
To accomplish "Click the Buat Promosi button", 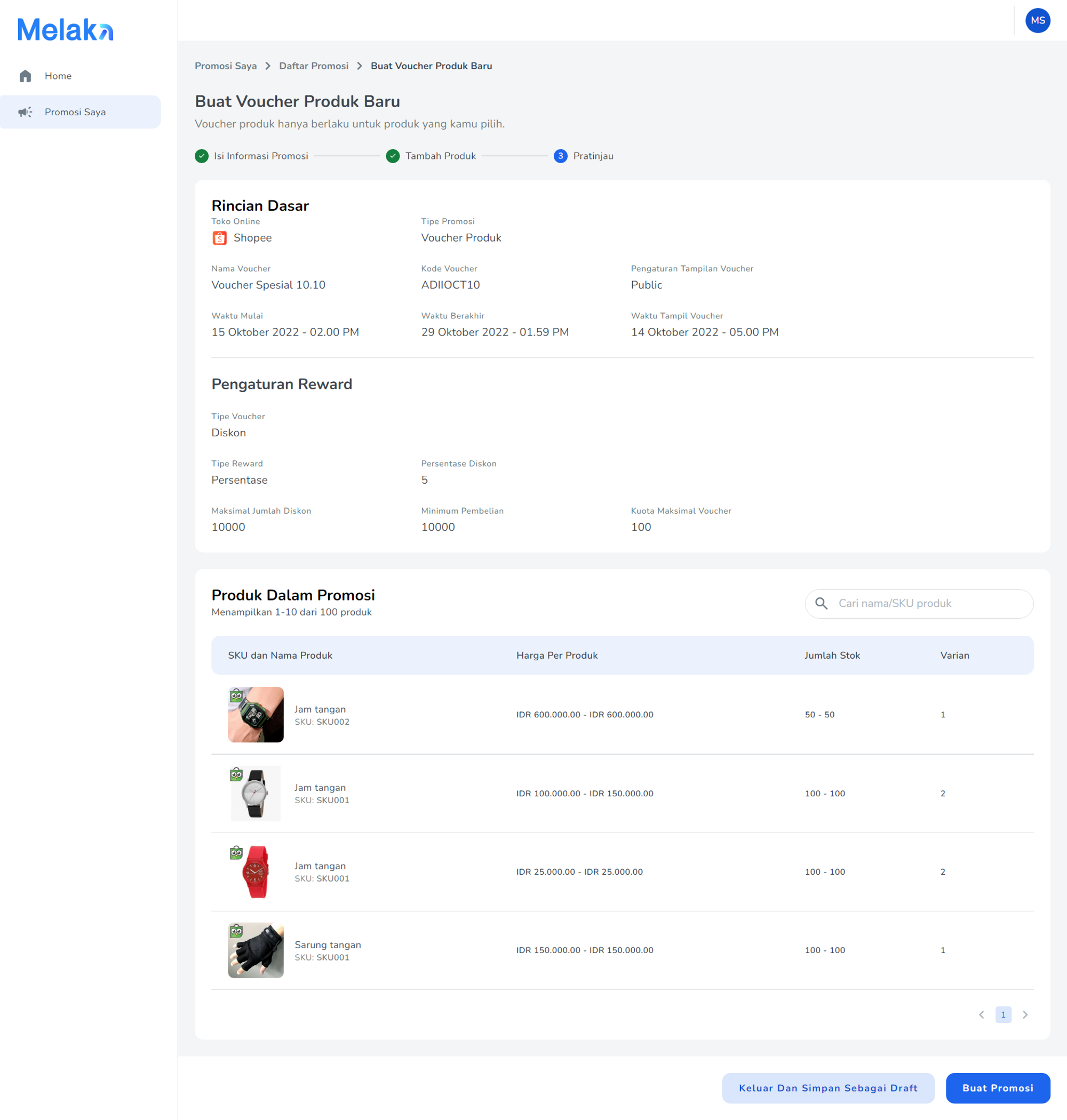I will click(998, 1088).
